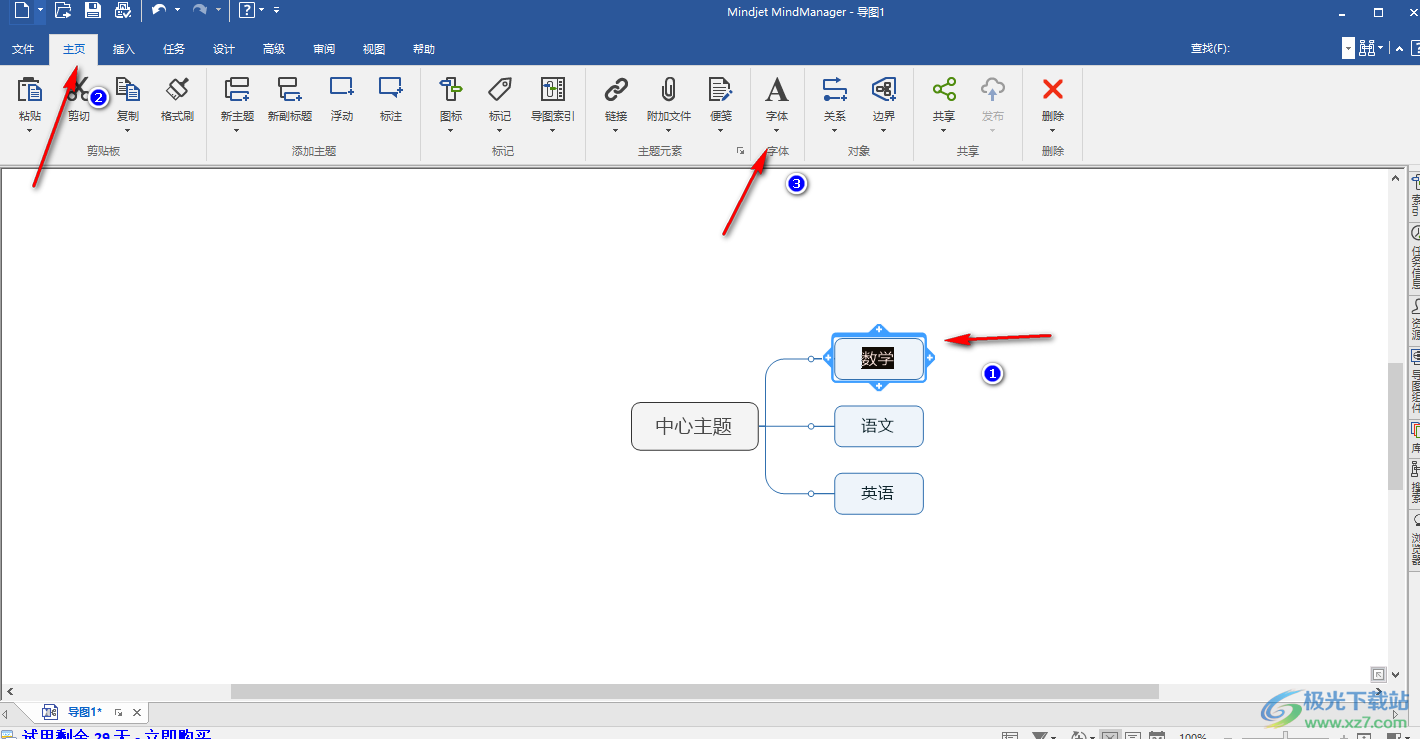Open the Customize Quick Access Toolbar dropdown

pyautogui.click(x=276, y=10)
